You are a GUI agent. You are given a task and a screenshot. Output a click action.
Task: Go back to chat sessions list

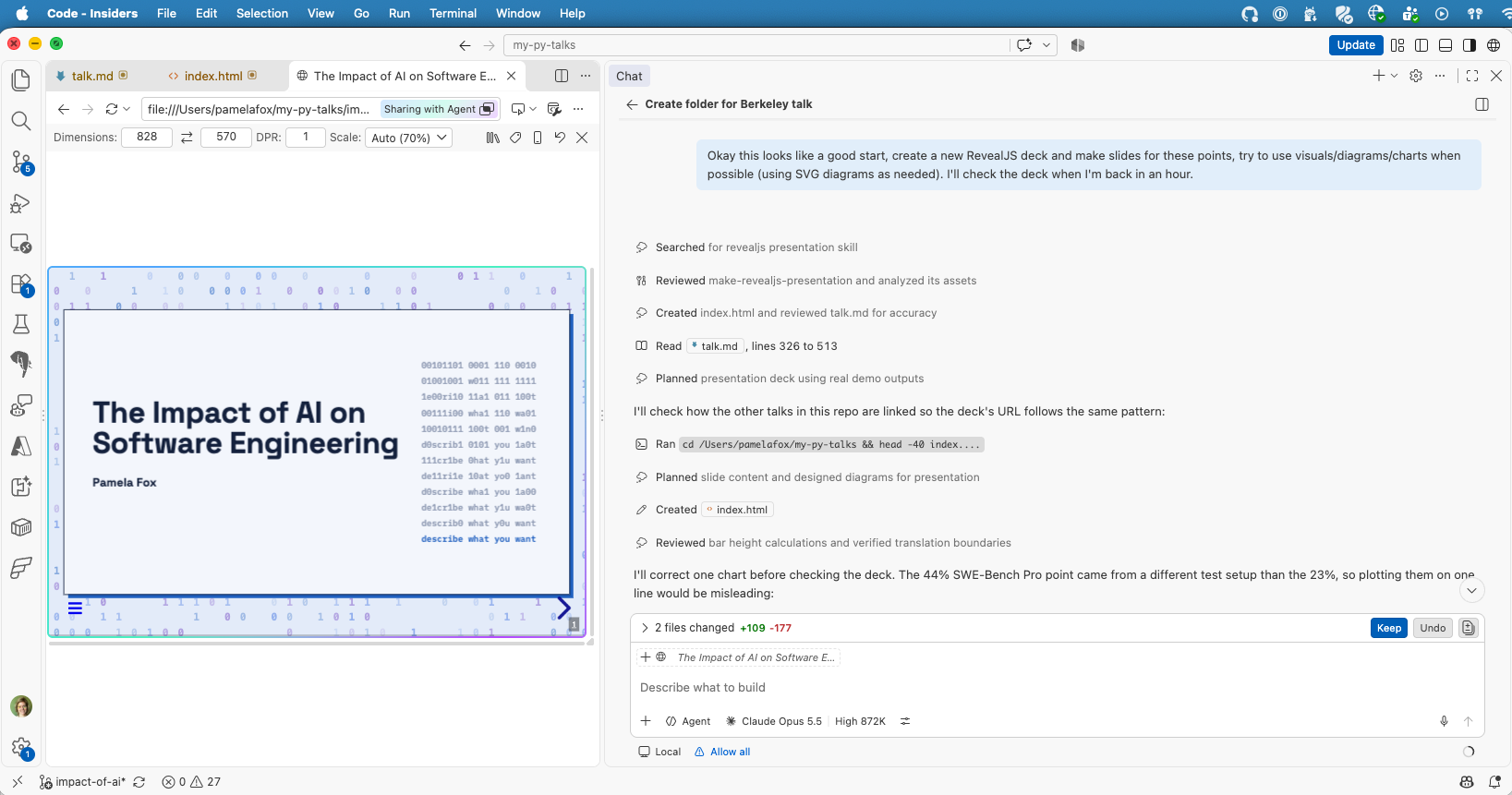(632, 104)
